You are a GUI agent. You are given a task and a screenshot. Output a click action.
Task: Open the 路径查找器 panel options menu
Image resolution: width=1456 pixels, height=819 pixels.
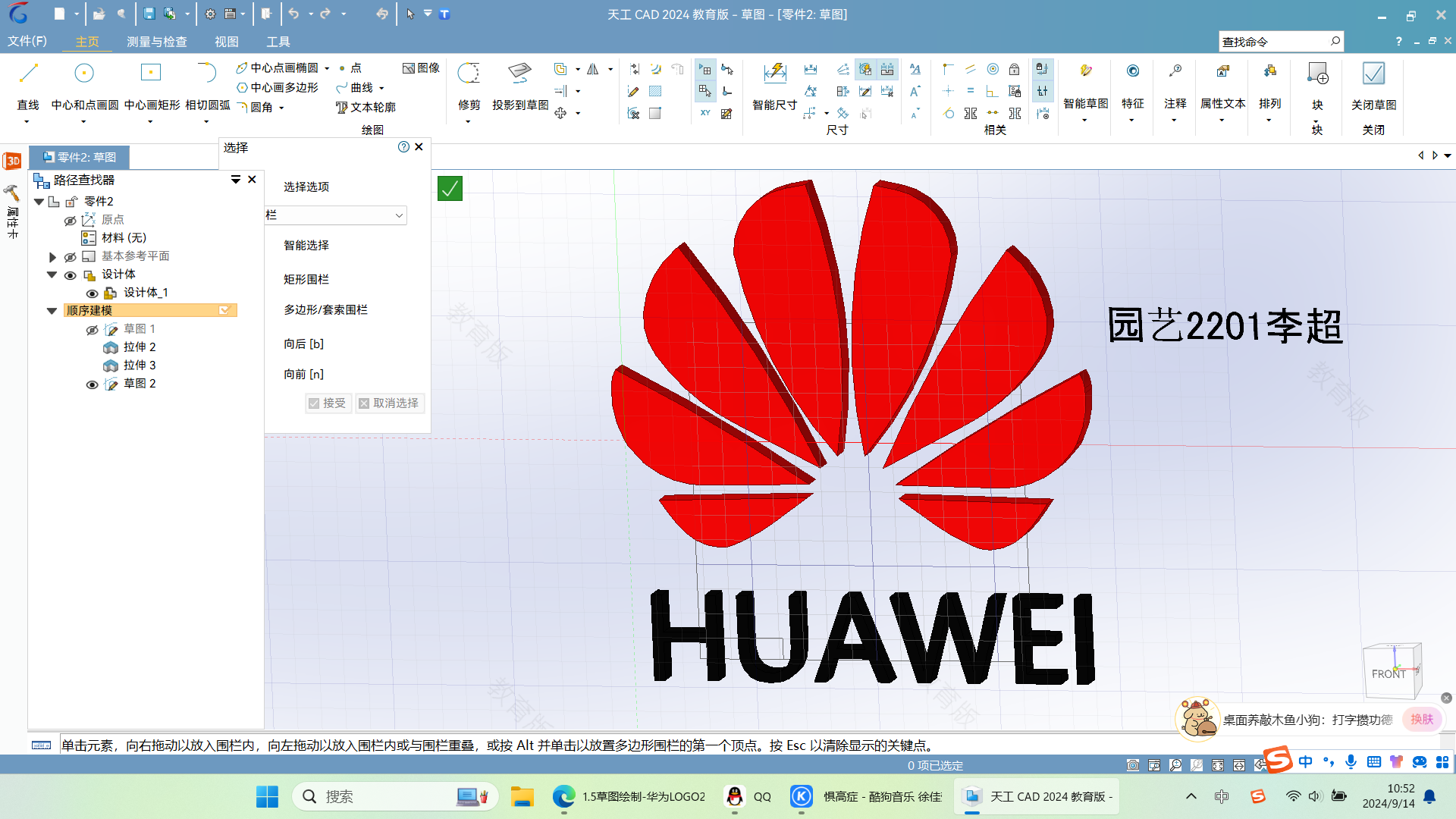(x=235, y=180)
